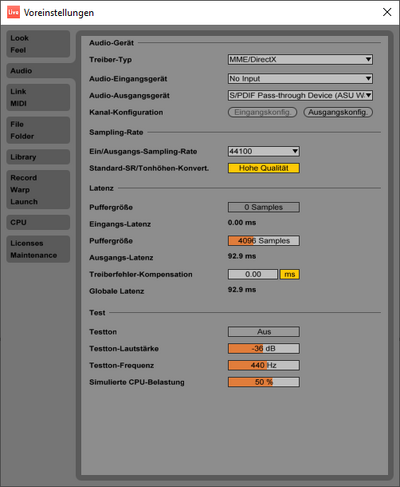The width and height of the screenshot is (400, 487).
Task: Click the Testton-Lautstärke -36 dB slider
Action: pyautogui.click(x=264, y=349)
